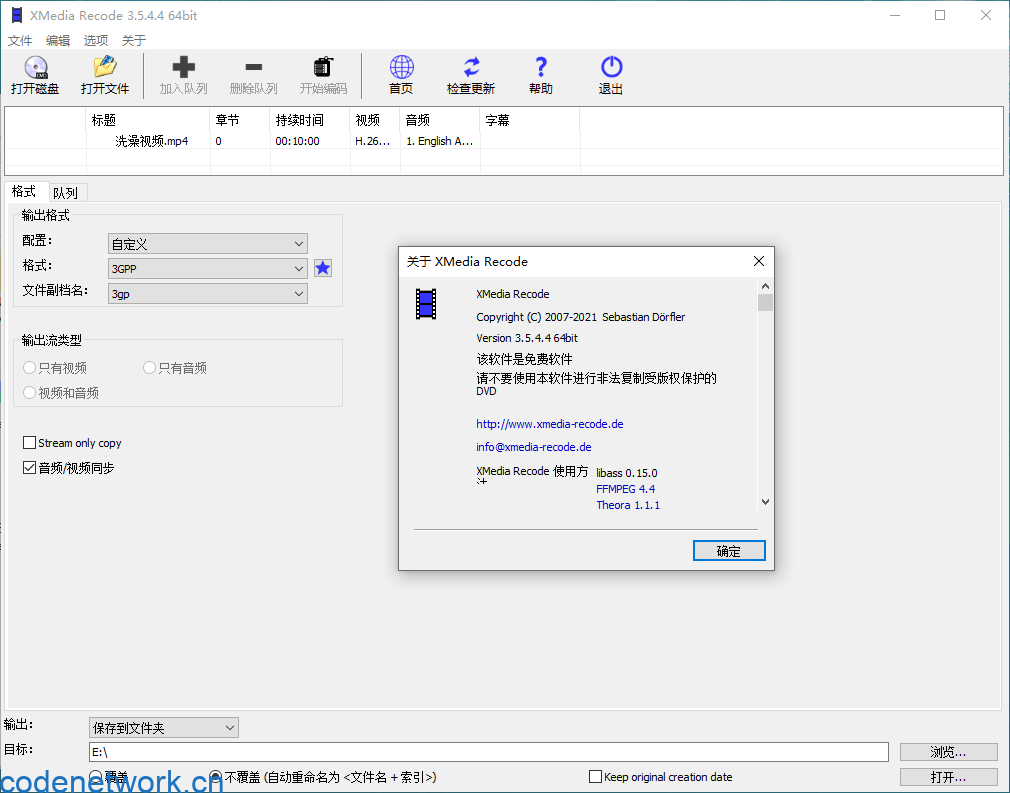The width and height of the screenshot is (1010, 793).
Task: Click the 打开文件 (Open File) toolbar icon
Action: coord(104,75)
